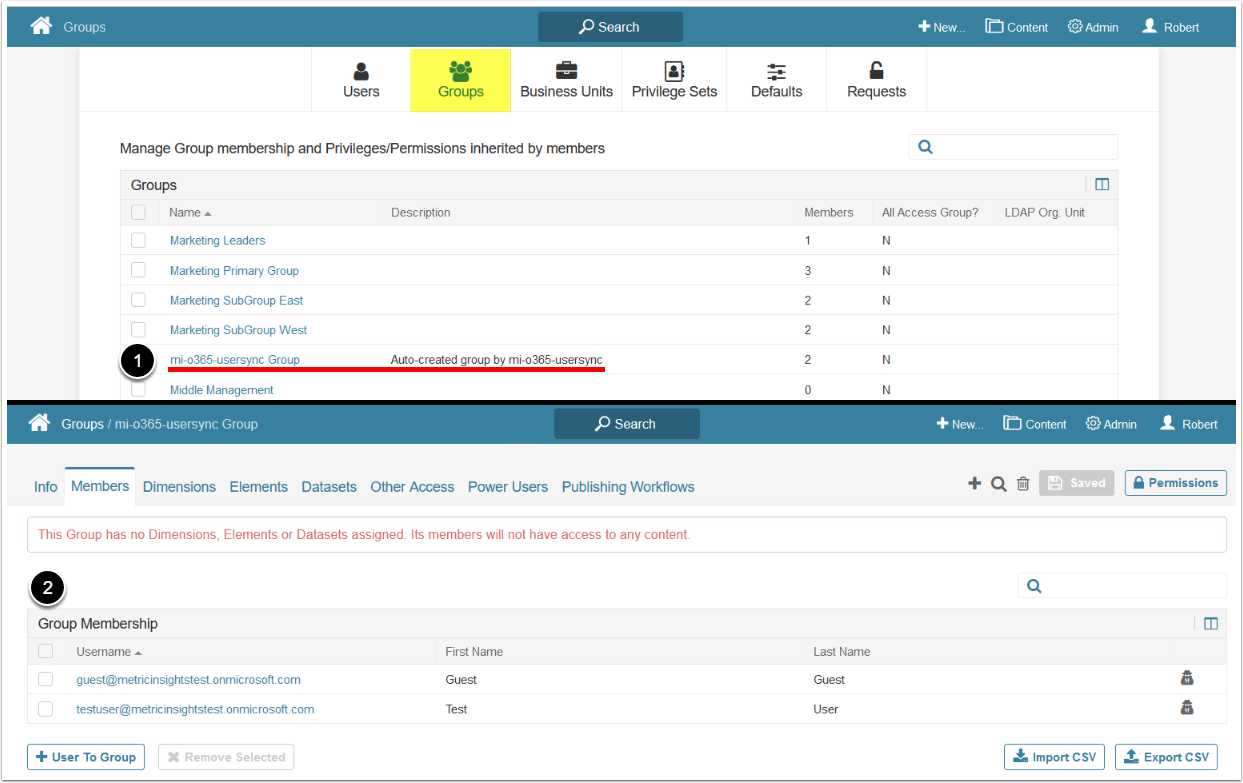The width and height of the screenshot is (1243, 783).
Task: Click the Group Membership search field
Action: [1132, 586]
